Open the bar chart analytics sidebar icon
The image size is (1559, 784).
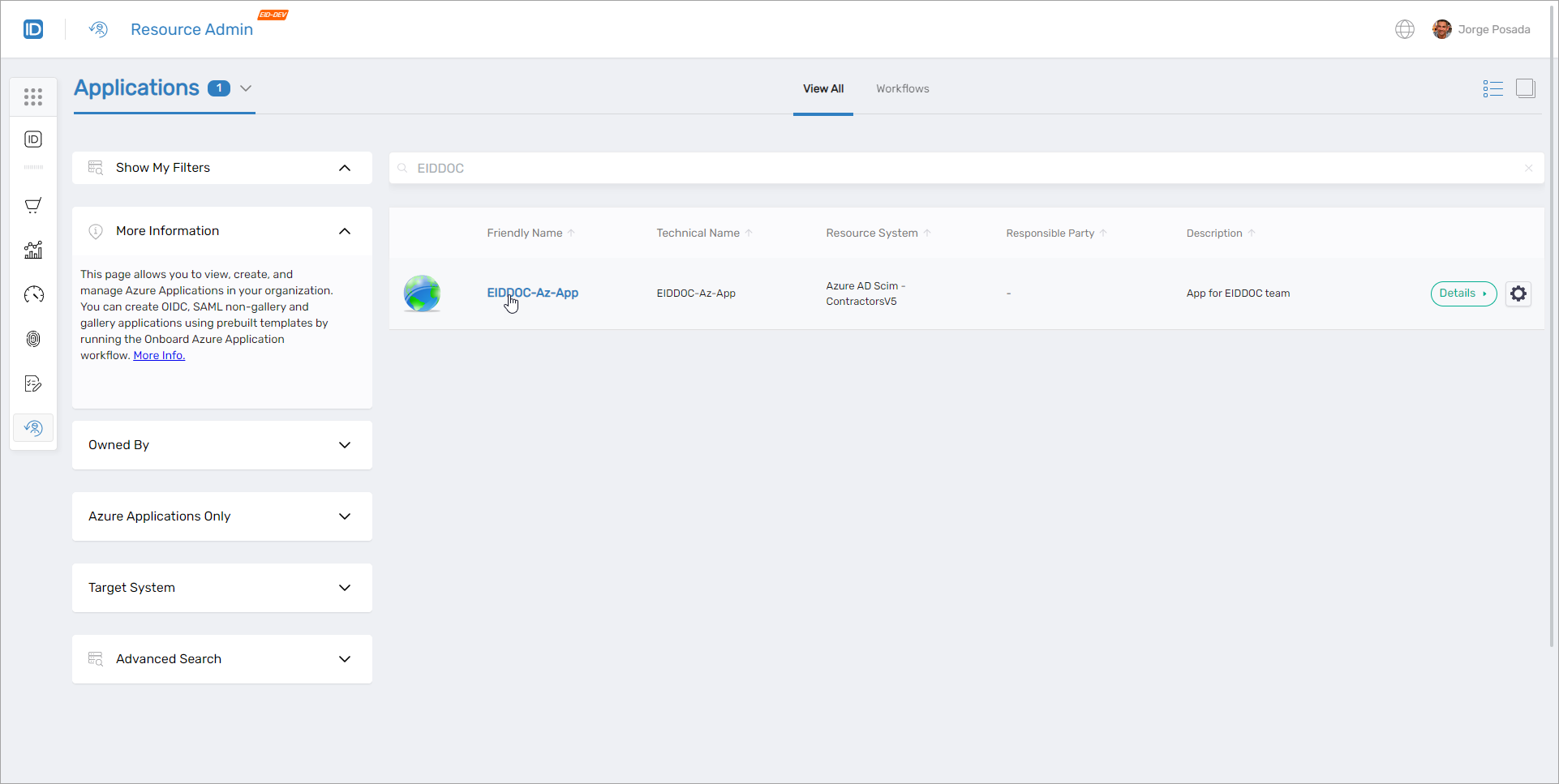pyautogui.click(x=33, y=251)
